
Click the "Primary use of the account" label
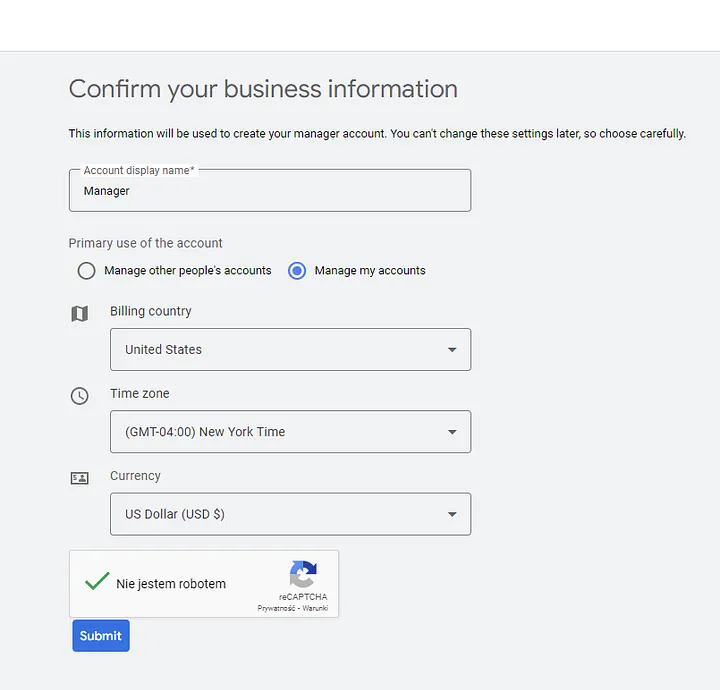pos(145,243)
